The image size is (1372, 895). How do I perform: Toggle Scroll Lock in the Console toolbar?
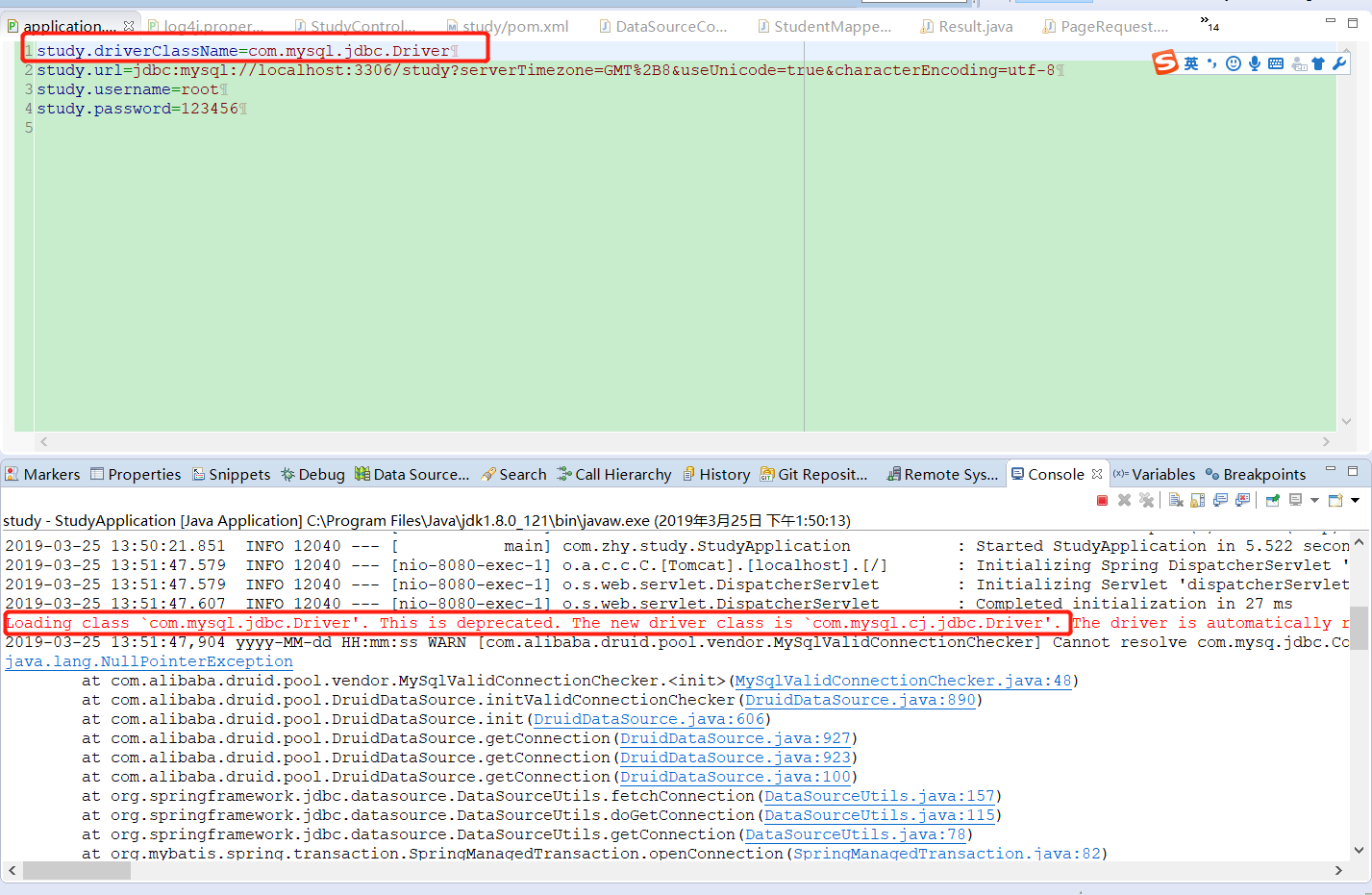1198,500
